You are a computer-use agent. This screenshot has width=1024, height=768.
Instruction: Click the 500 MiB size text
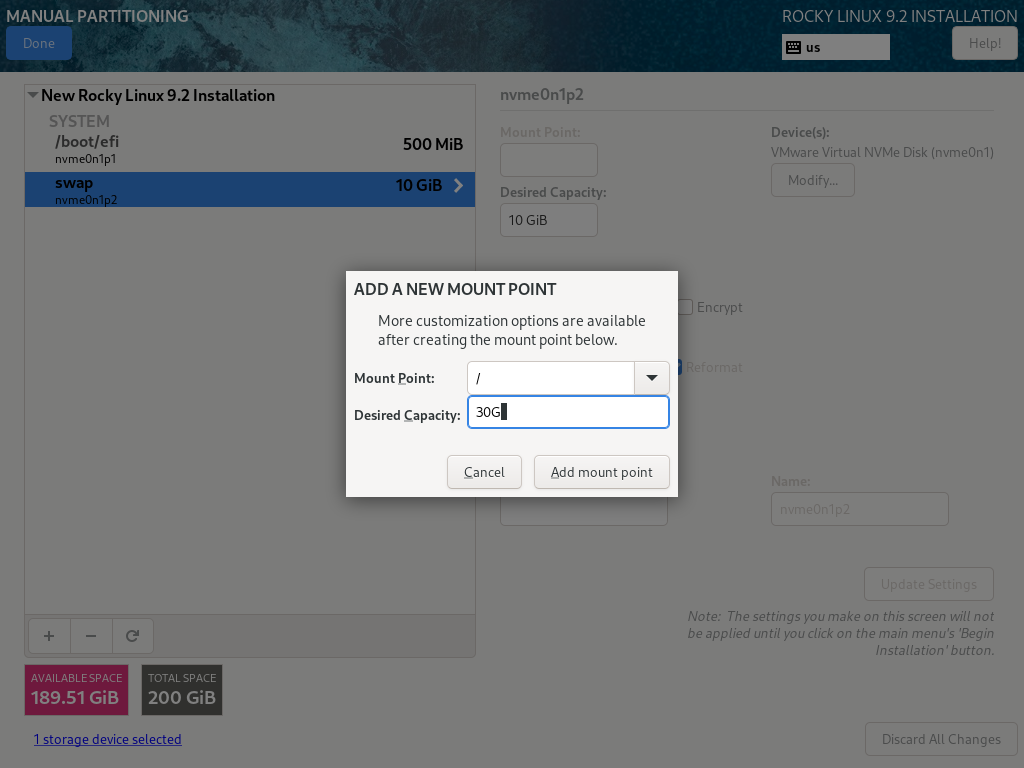pyautogui.click(x=433, y=144)
